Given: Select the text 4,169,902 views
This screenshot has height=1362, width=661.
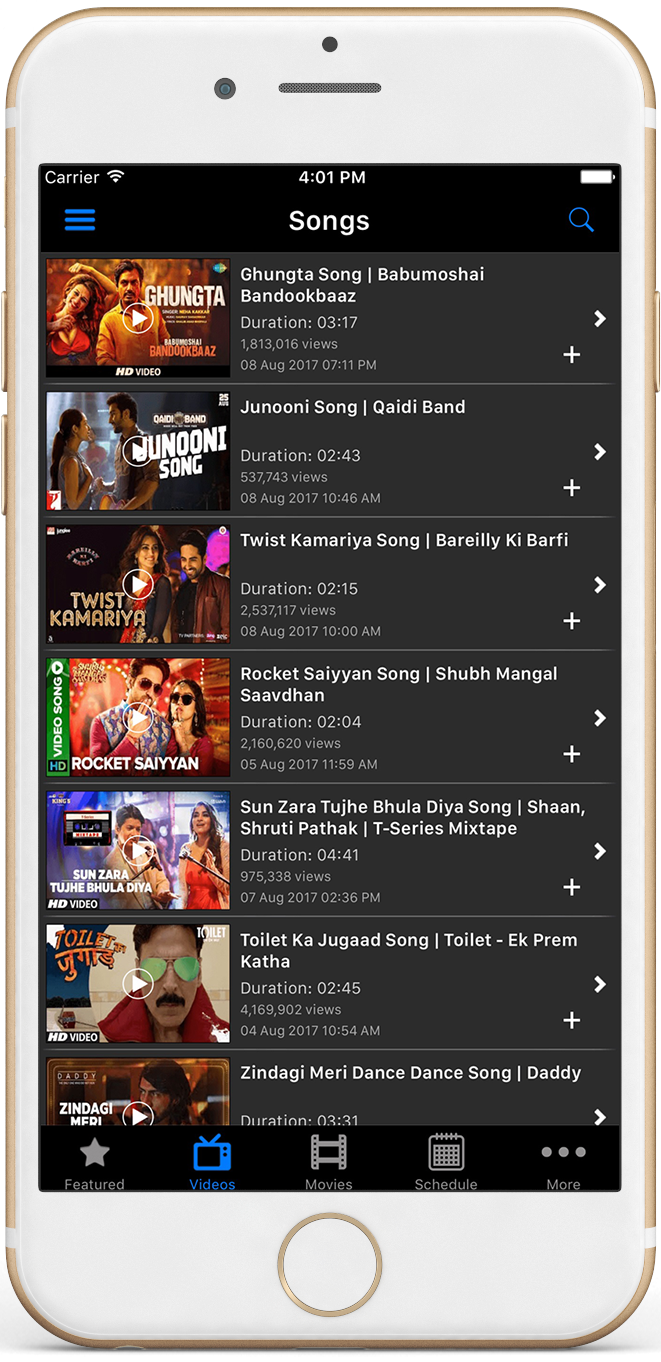Looking at the screenshot, I should pos(291,1009).
